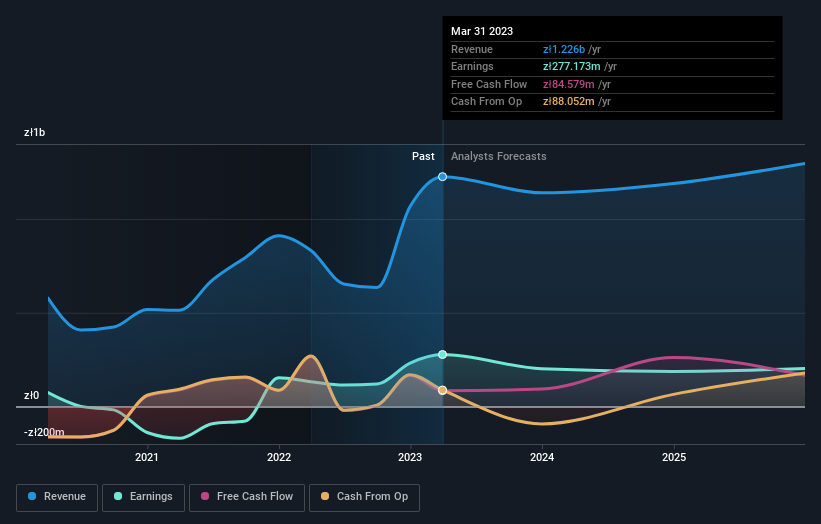Click the zł0 y-axis label
This screenshot has height=524, width=821.
click(31, 395)
